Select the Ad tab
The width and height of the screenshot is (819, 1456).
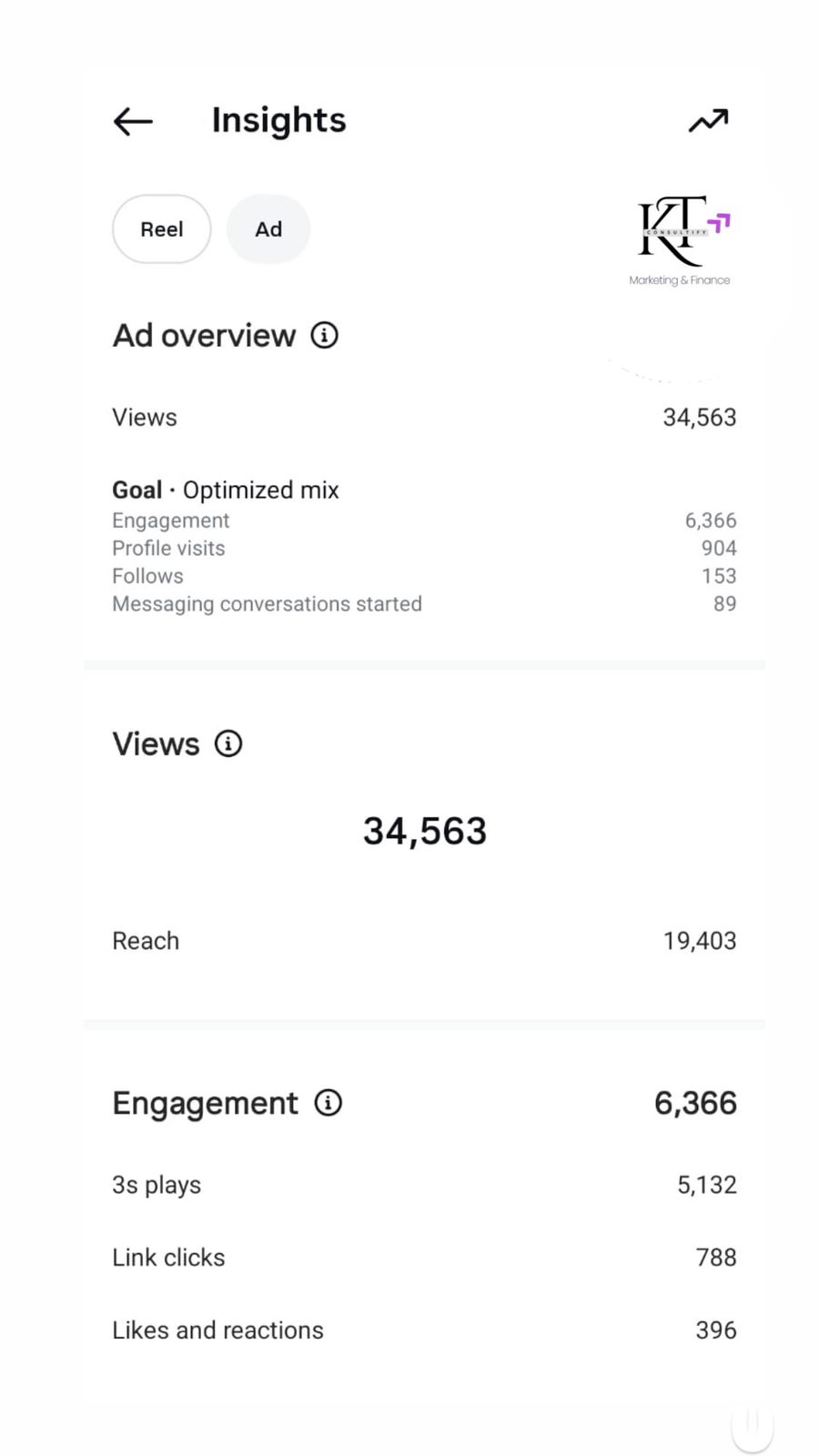pos(268,229)
